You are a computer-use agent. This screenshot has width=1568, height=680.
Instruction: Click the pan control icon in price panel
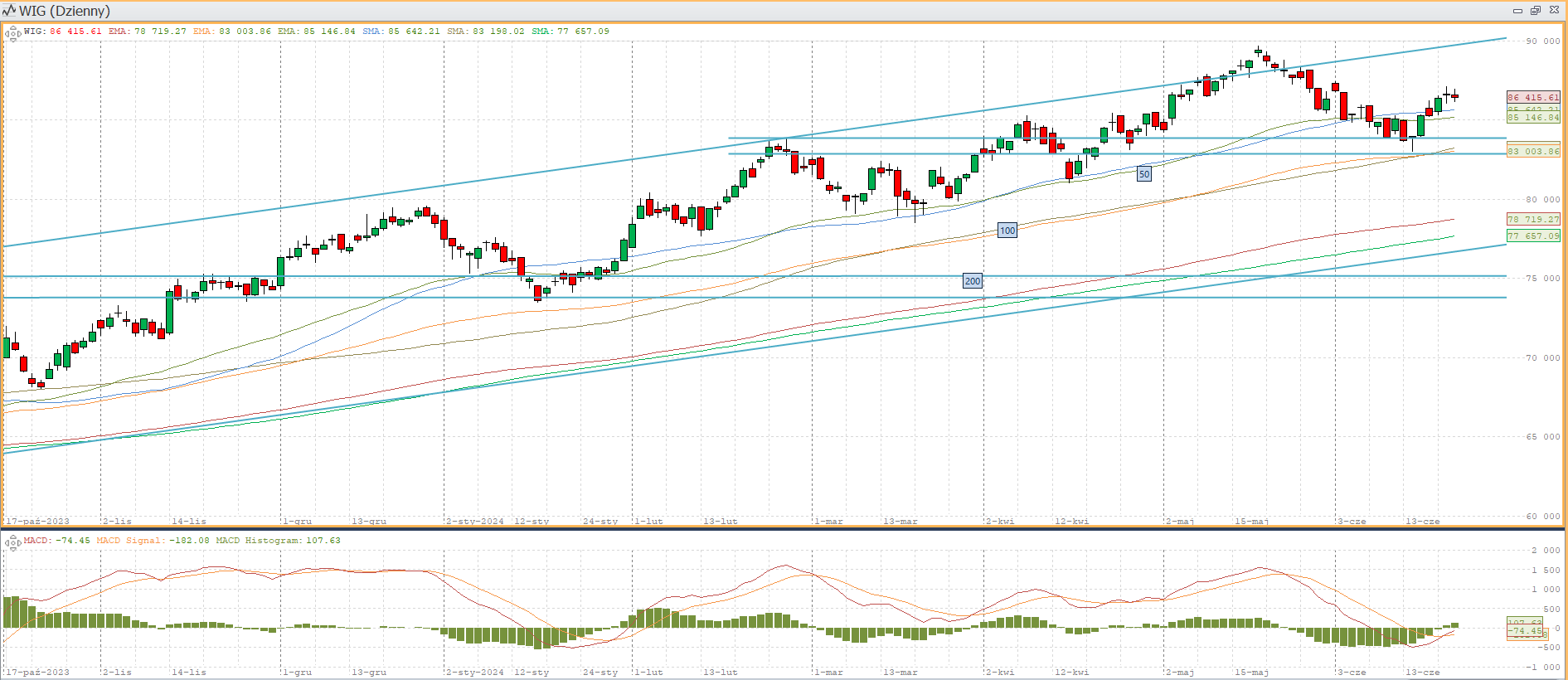tap(12, 34)
